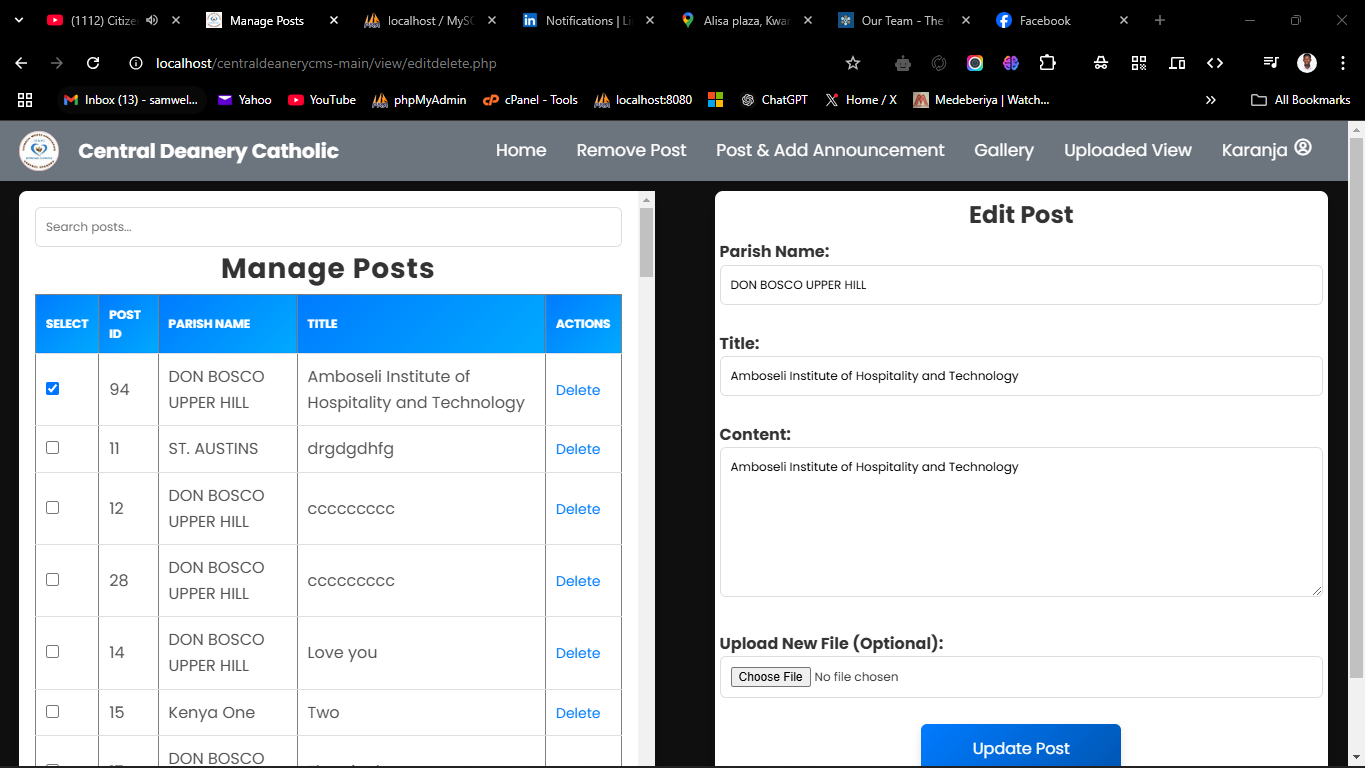
Task: Open the apps grid in bookmarks bar
Action: click(25, 100)
